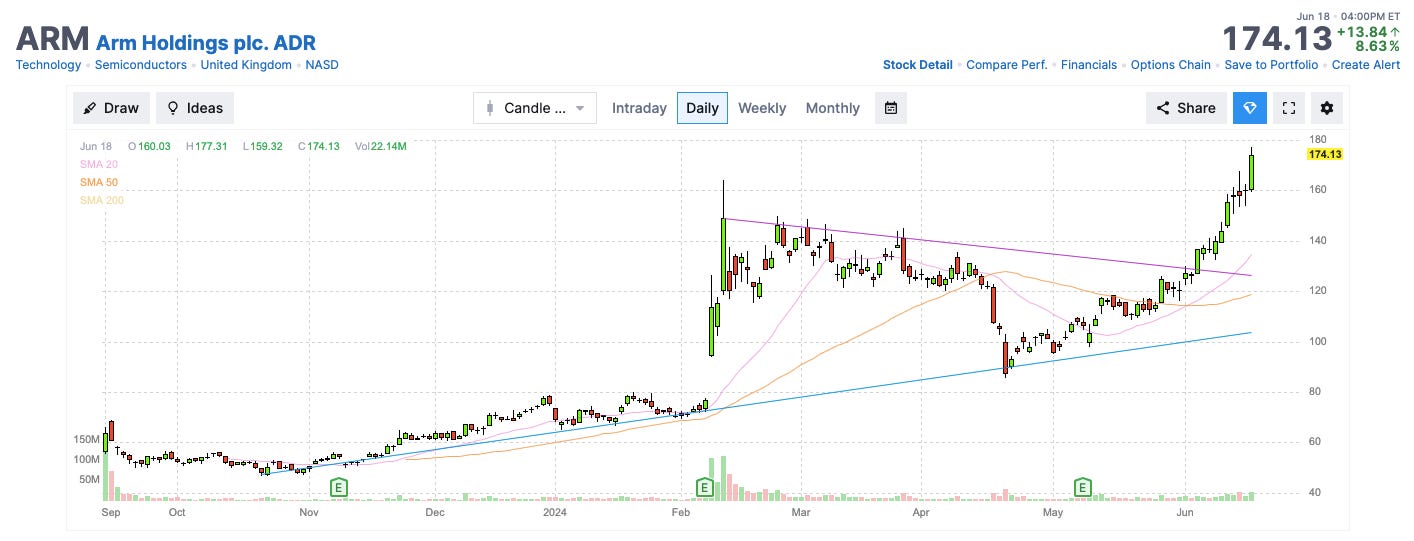Click the 2024 label on date axis
1414x541 pixels.
pos(555,513)
